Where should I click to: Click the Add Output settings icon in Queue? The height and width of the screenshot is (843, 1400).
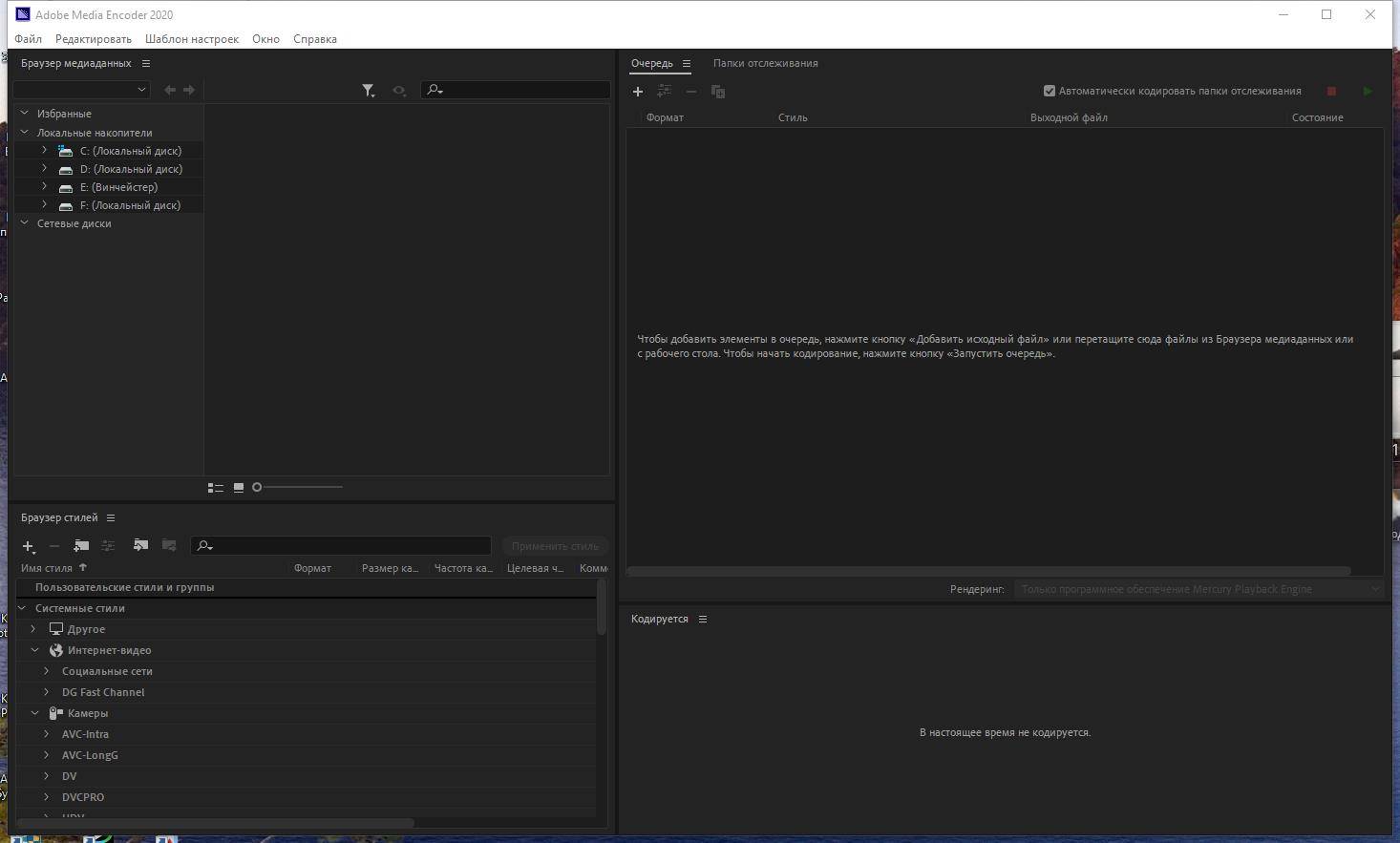[x=665, y=92]
